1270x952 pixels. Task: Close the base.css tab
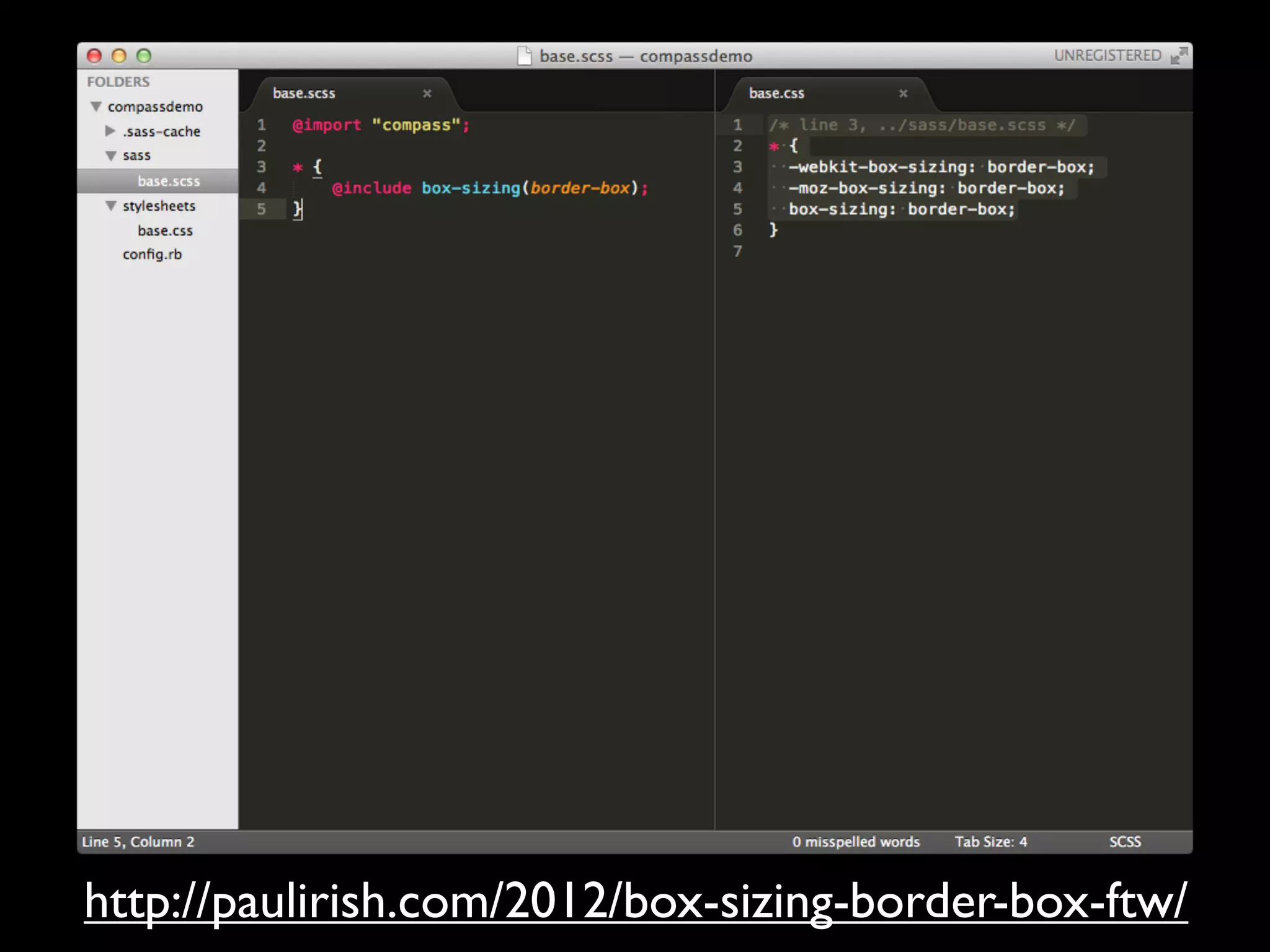pos(904,94)
